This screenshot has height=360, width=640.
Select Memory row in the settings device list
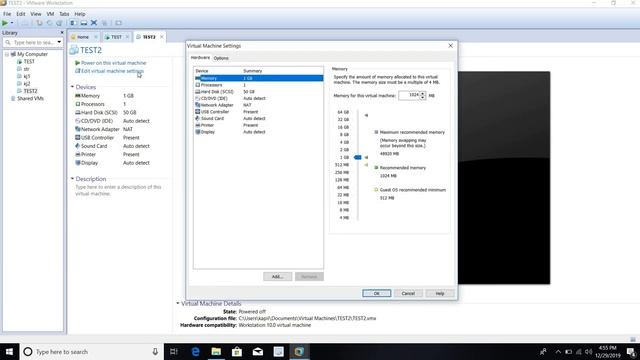(259, 78)
